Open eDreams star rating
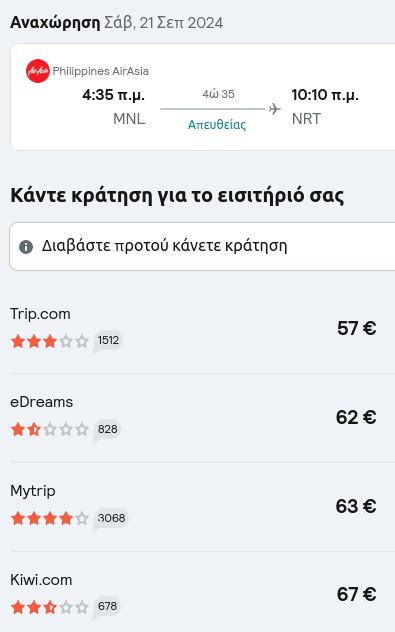395x632 pixels. [50, 430]
